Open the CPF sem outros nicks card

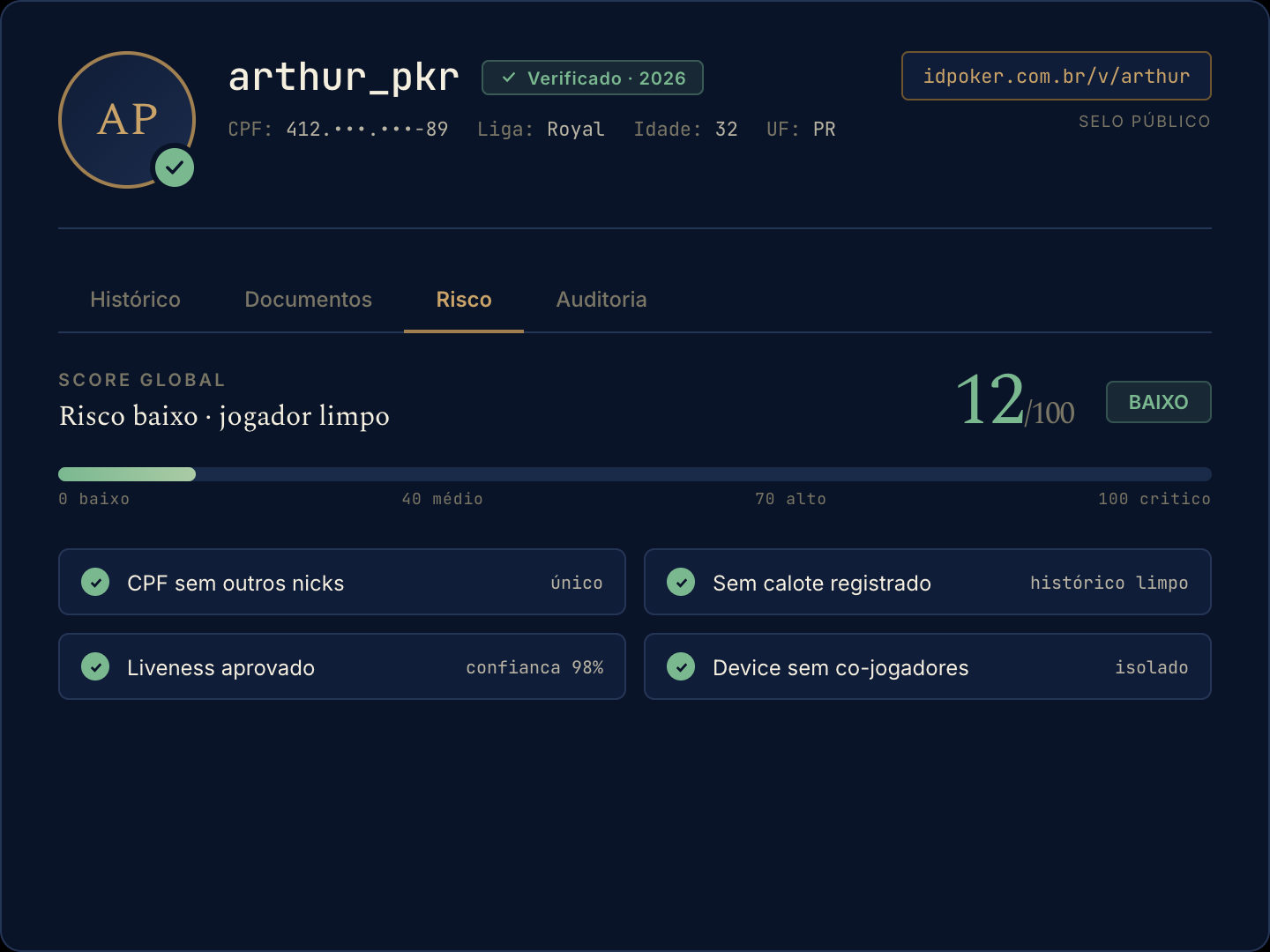pos(342,582)
